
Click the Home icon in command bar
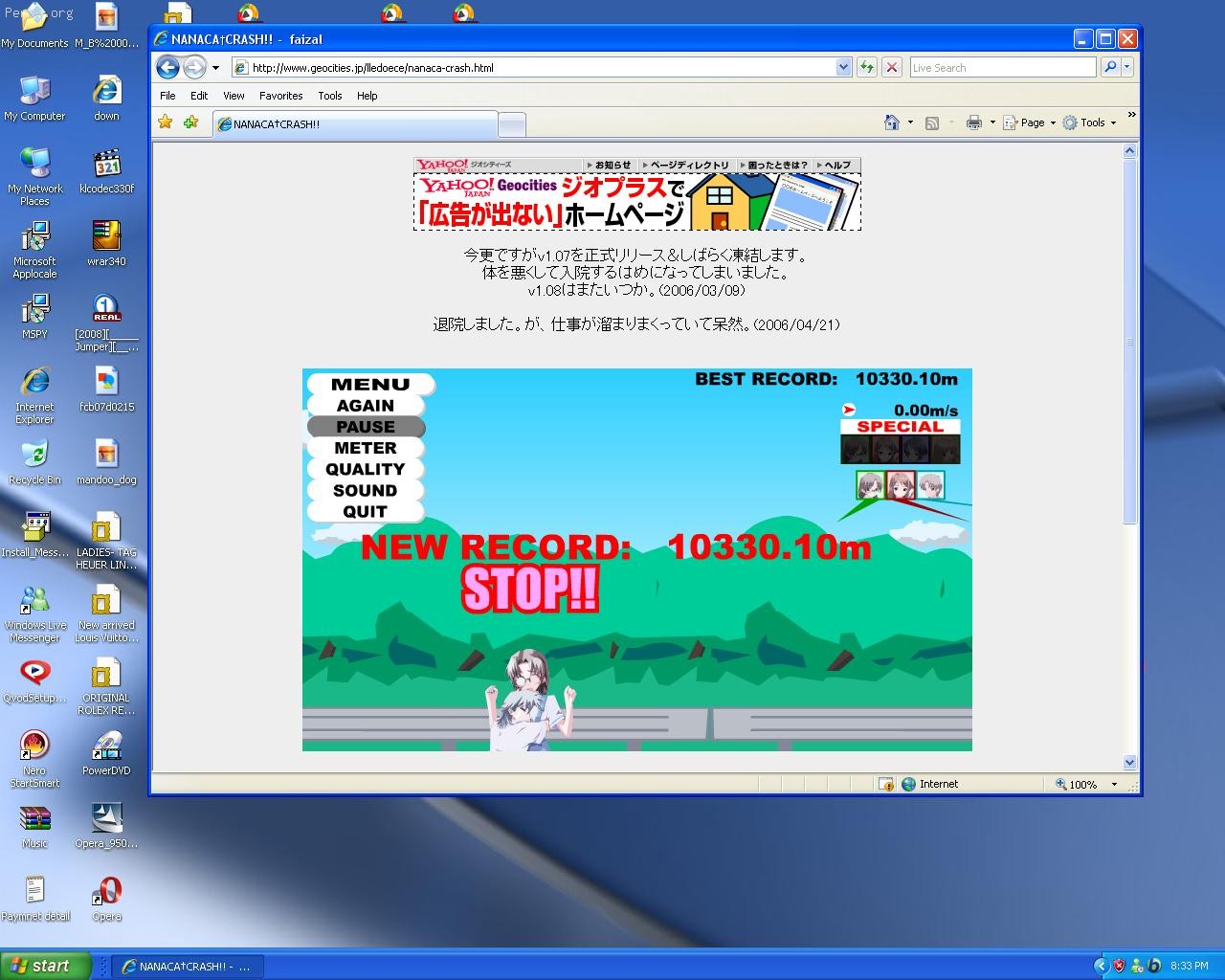click(x=892, y=122)
